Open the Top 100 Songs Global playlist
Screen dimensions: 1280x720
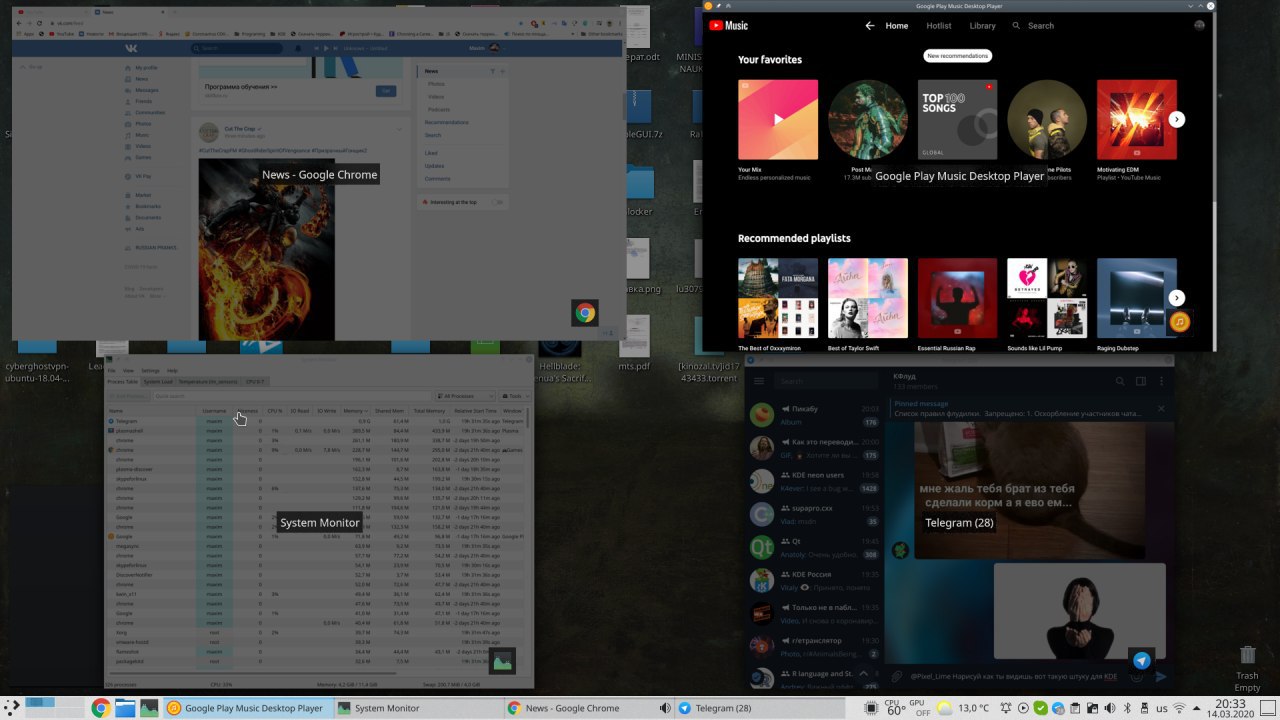coord(957,119)
